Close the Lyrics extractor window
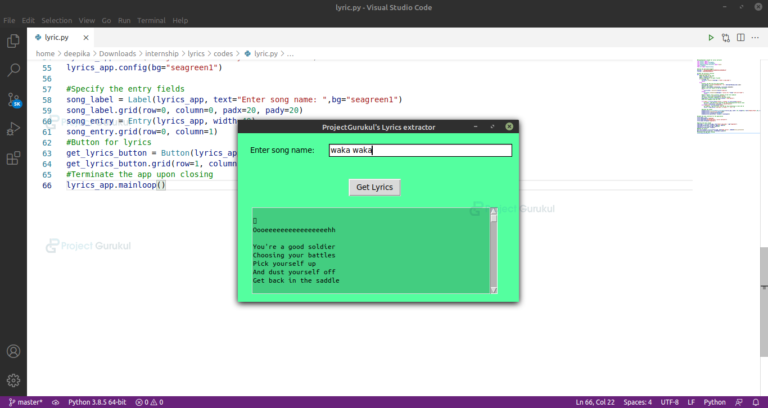Viewport: 768px width, 408px height. [509, 127]
